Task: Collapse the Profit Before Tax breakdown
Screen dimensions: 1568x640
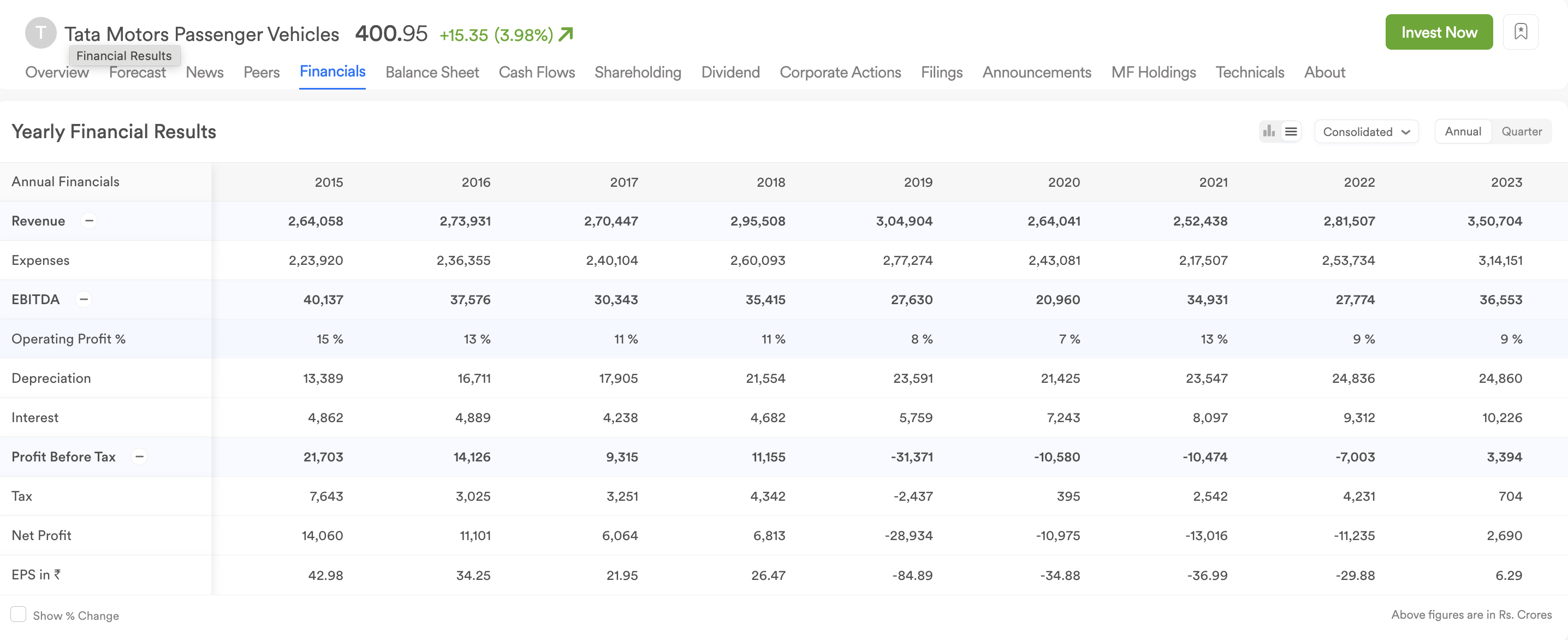Action: [x=139, y=457]
